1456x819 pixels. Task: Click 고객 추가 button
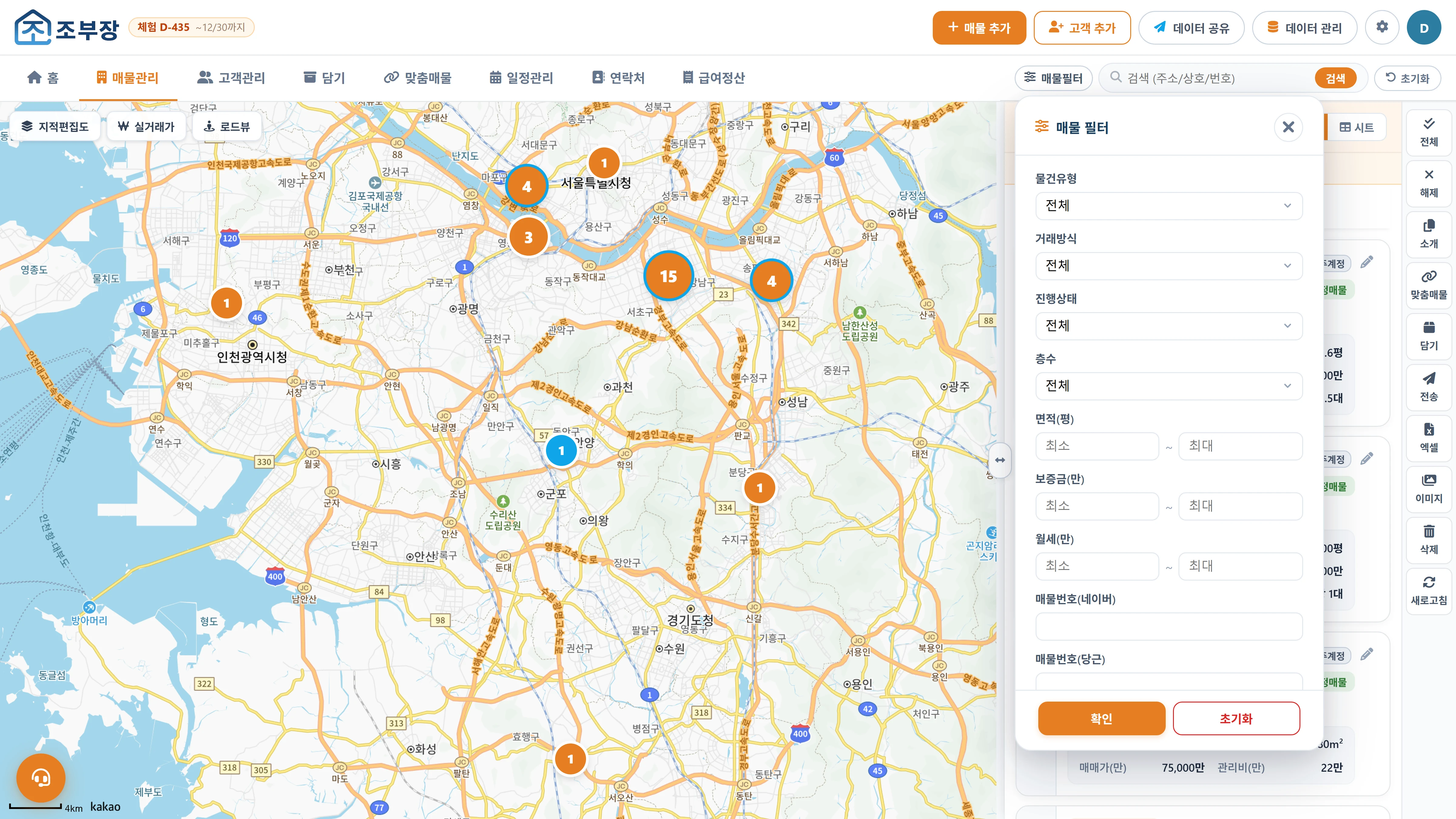click(1082, 28)
